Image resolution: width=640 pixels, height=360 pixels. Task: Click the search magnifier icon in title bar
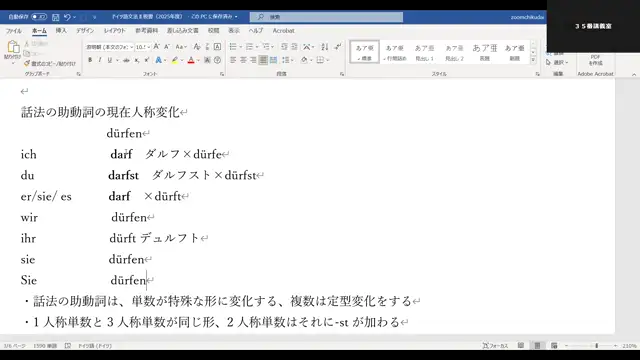point(260,17)
